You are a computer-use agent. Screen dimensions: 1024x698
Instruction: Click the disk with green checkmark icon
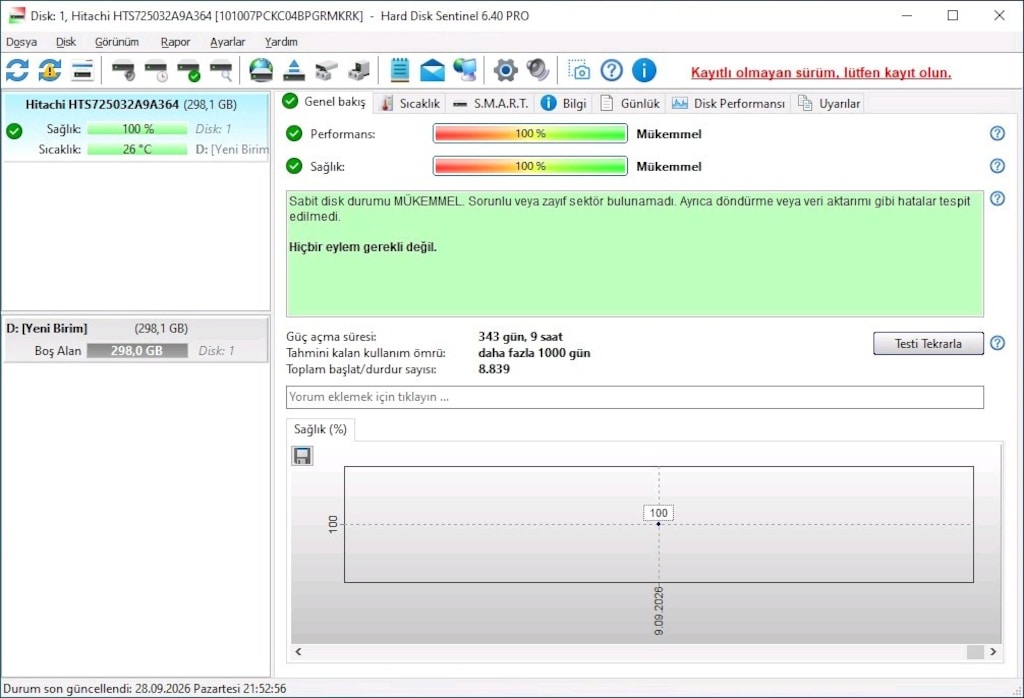(x=189, y=71)
